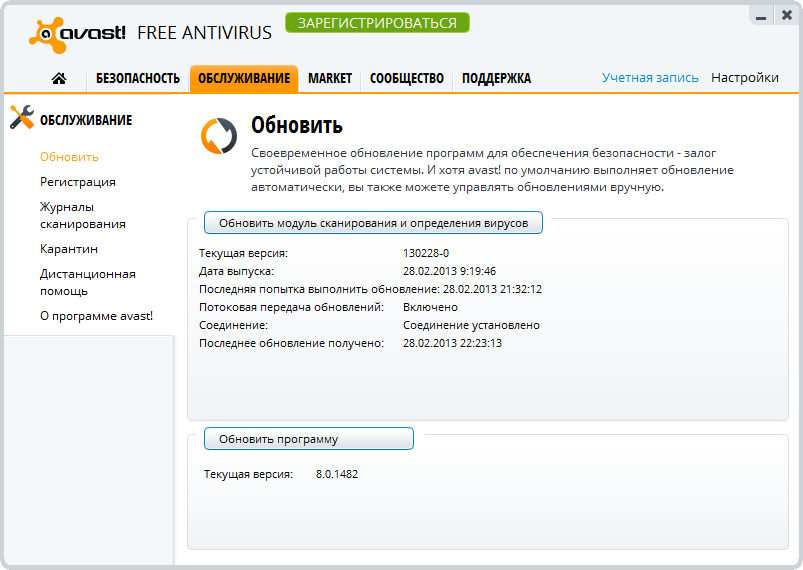The width and height of the screenshot is (803, 570).
Task: Open the СООБЩЕСТВО tab
Action: tap(407, 78)
